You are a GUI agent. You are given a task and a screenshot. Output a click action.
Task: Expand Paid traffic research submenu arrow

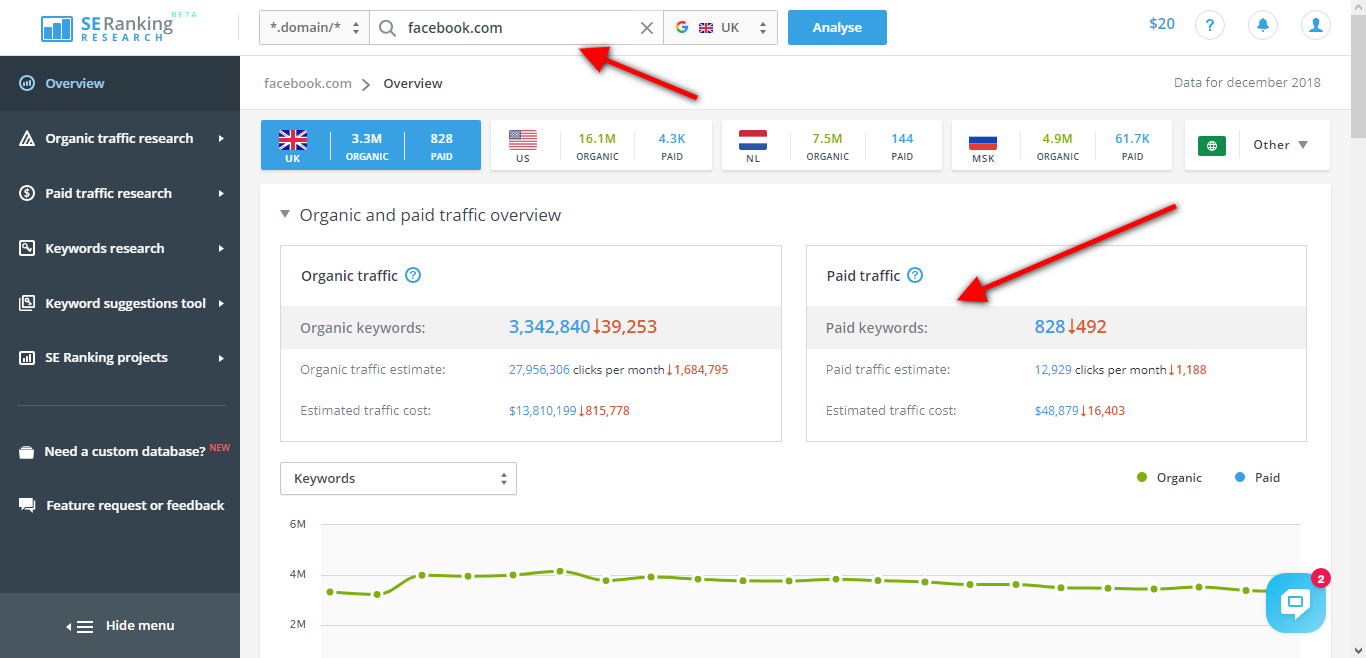pos(221,193)
